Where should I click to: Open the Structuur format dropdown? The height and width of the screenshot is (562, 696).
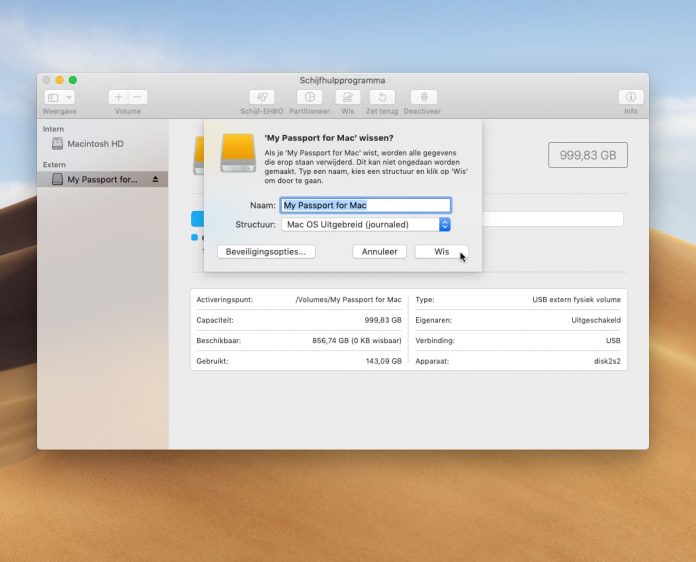[x=365, y=225]
